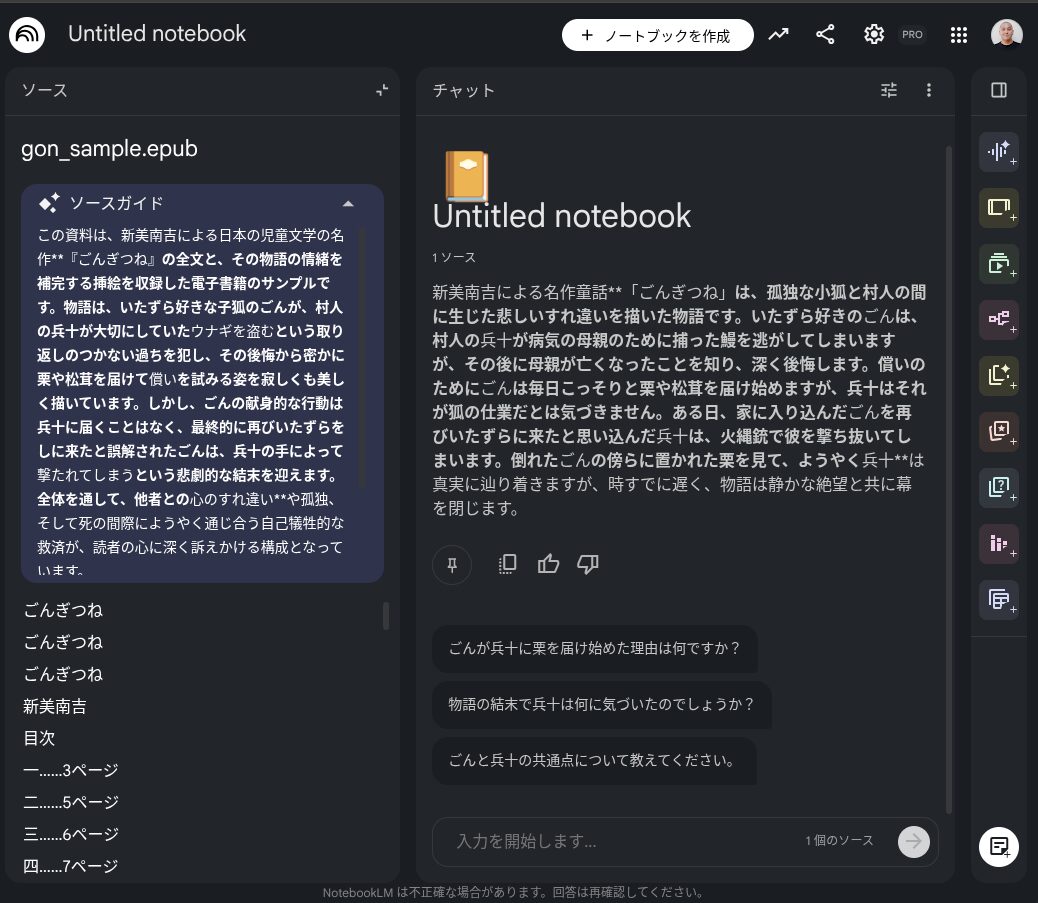Collapse the ソースガイド section
The image size is (1038, 903).
coord(348,203)
